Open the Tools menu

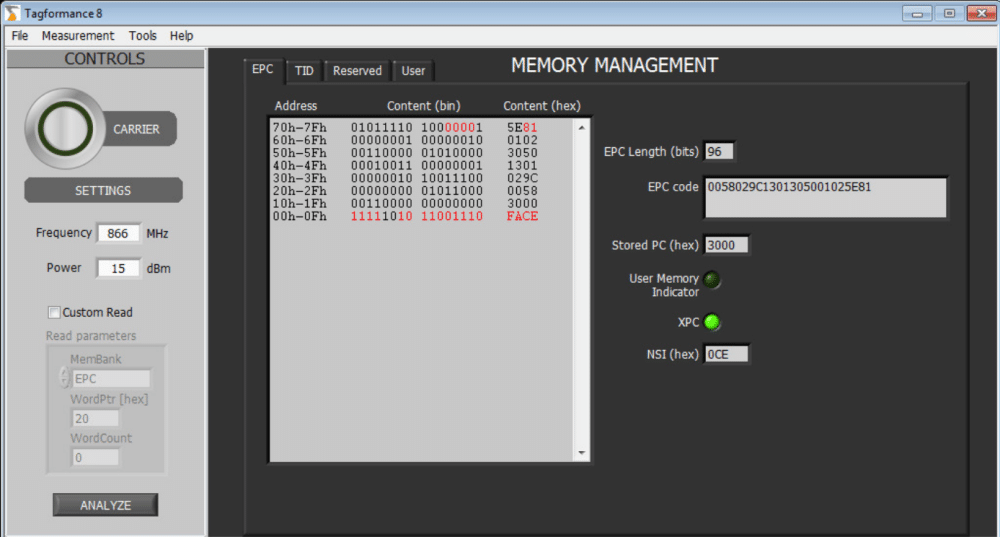(142, 36)
